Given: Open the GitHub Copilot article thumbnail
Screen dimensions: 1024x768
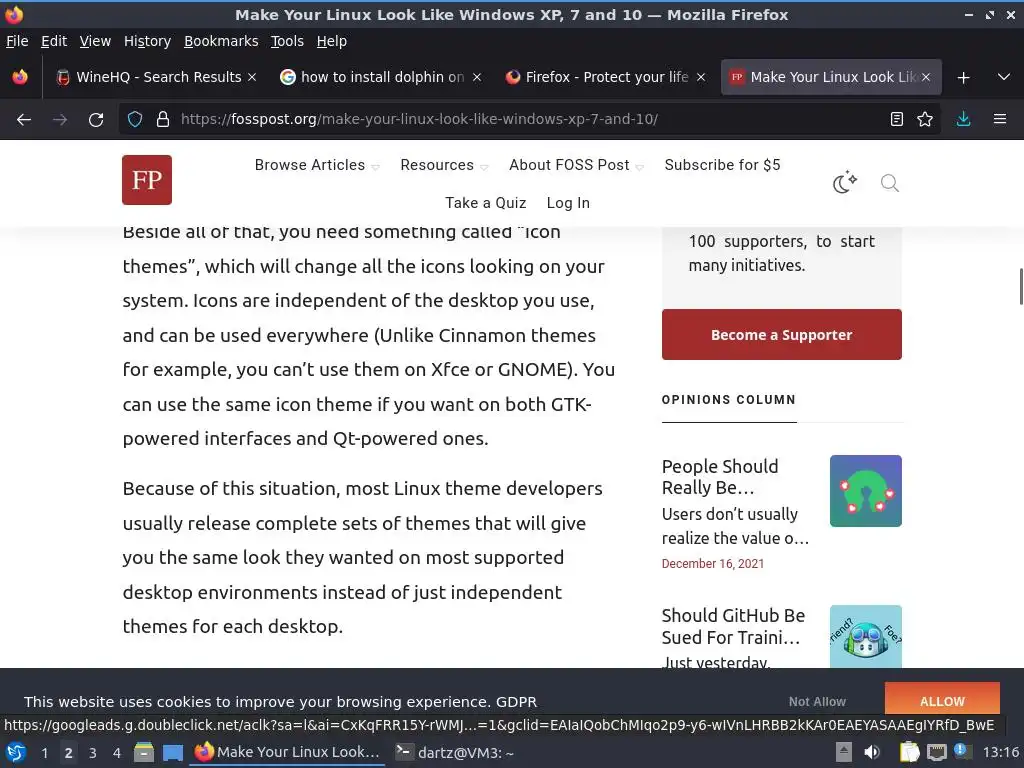Looking at the screenshot, I should [865, 637].
